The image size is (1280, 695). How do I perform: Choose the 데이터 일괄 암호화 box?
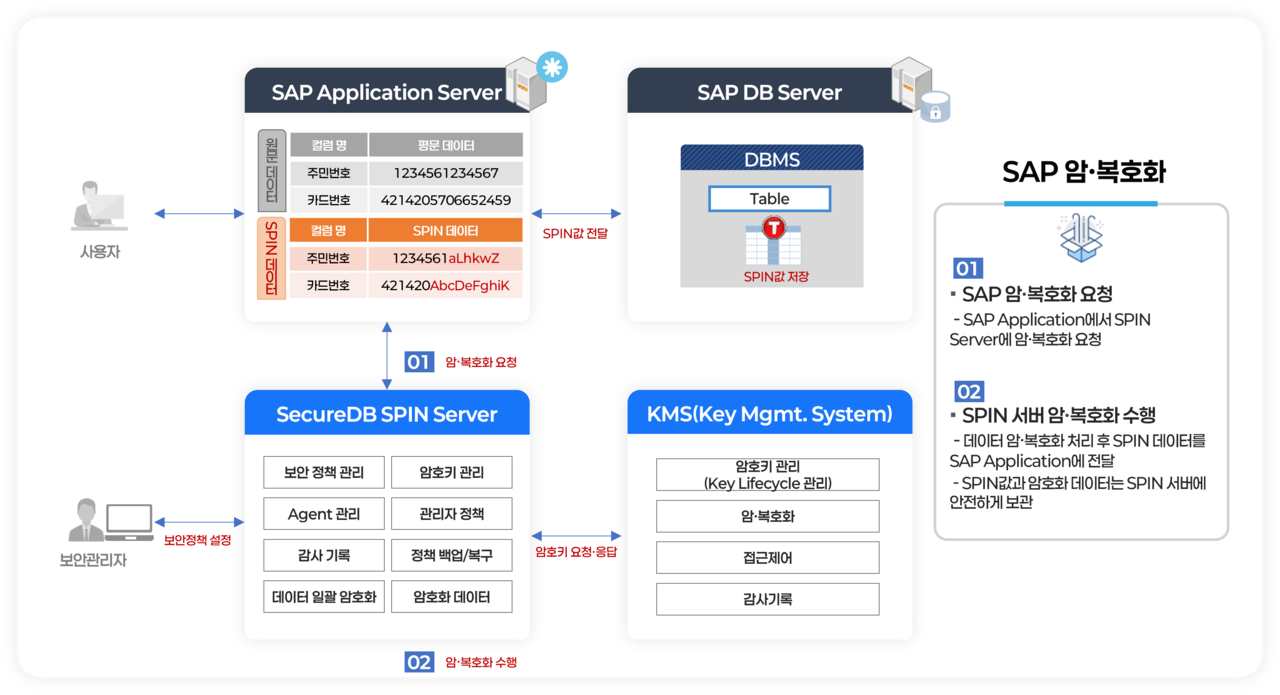324,597
